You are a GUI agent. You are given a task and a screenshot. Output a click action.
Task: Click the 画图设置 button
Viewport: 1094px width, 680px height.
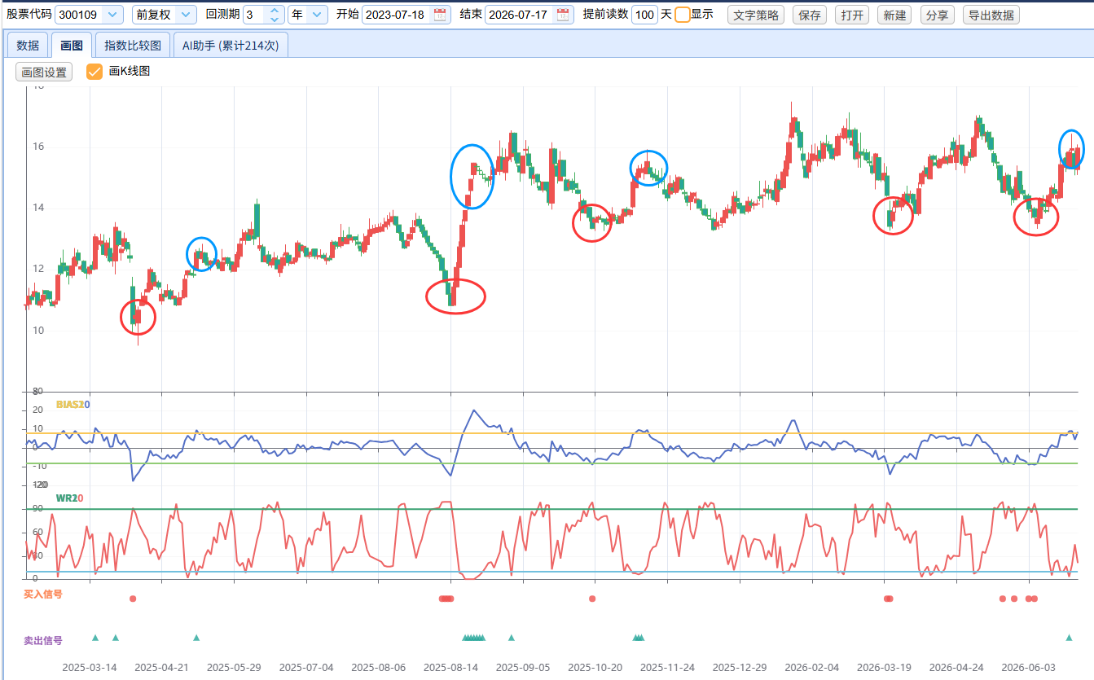(44, 72)
